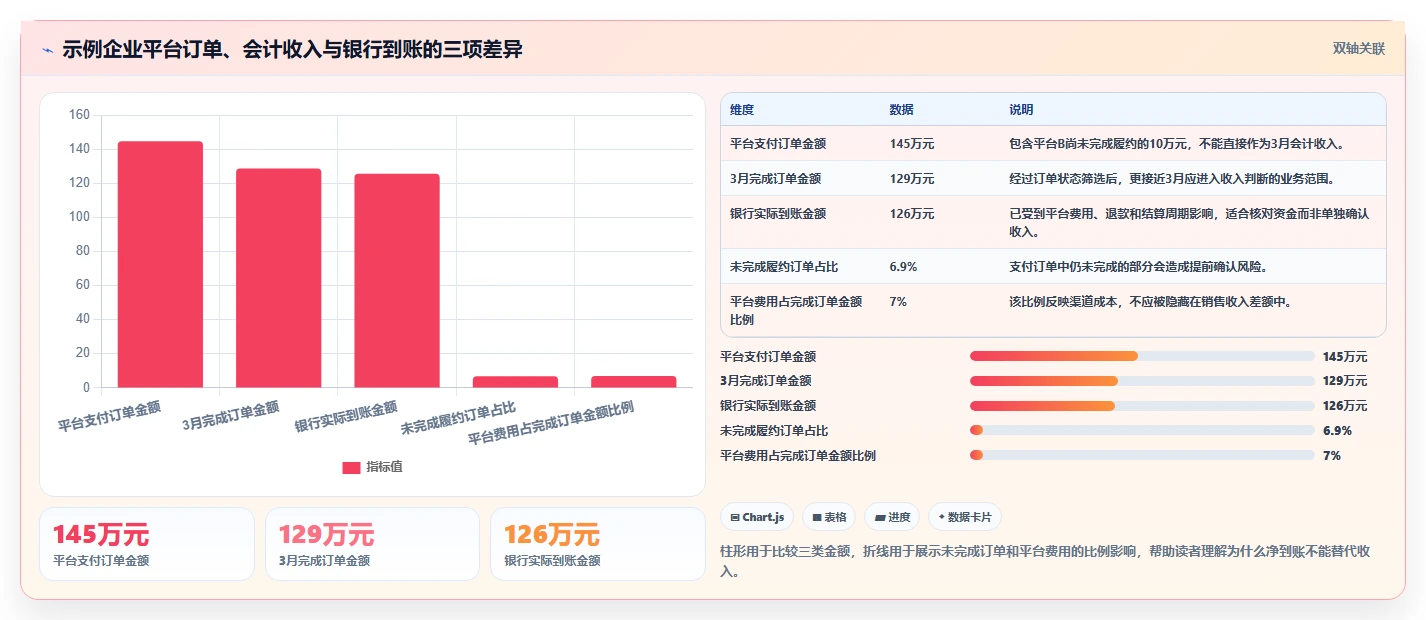Click the 145万元 progress list value
The height and width of the screenshot is (620, 1426).
tap(1345, 357)
